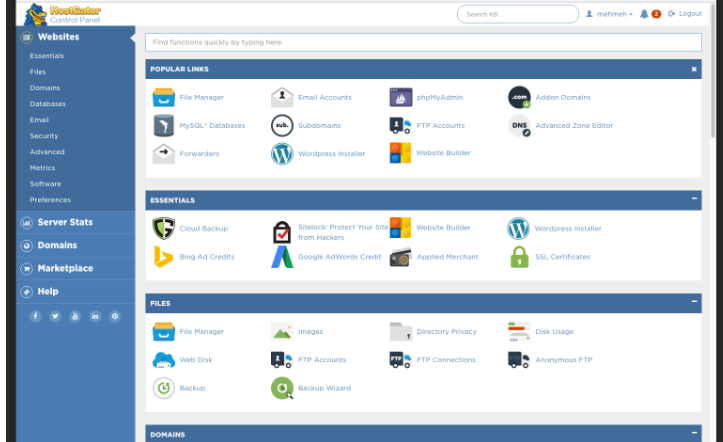This screenshot has height=442, width=723.
Task: Open Wordpress Installer icon in Popular Links
Action: coord(282,153)
